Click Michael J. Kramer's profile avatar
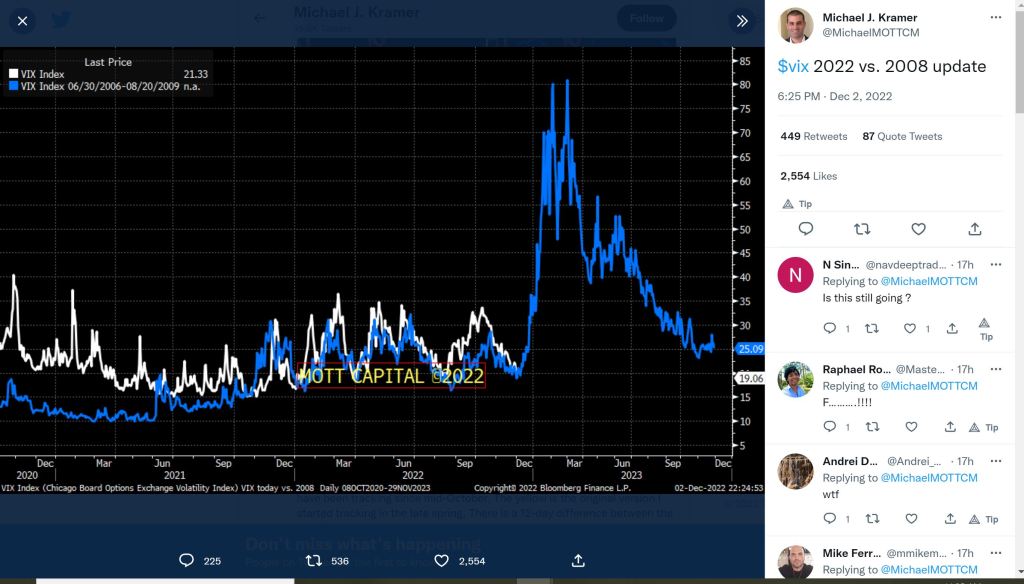 pyautogui.click(x=795, y=25)
